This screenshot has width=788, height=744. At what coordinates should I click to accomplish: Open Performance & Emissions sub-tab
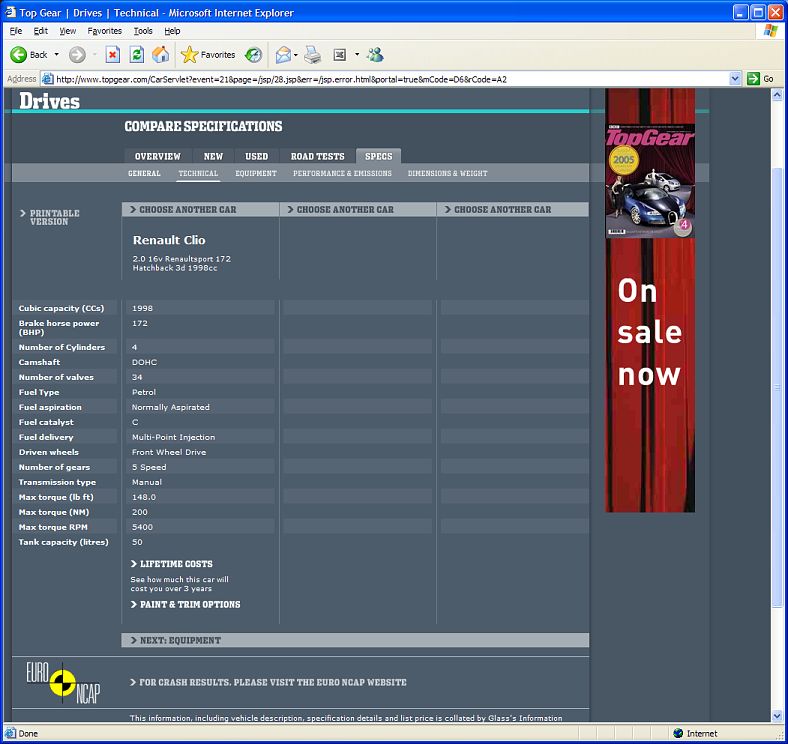[x=342, y=173]
